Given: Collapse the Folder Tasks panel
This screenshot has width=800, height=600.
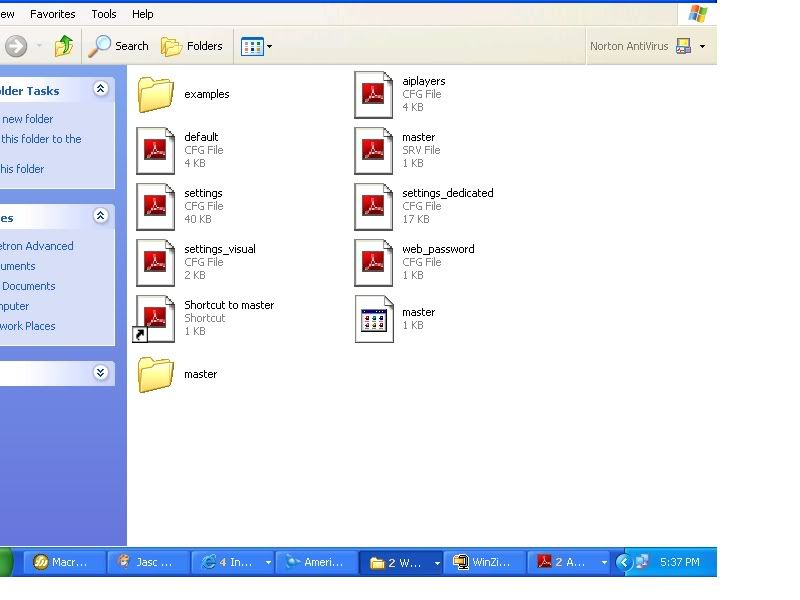Looking at the screenshot, I should click(100, 90).
